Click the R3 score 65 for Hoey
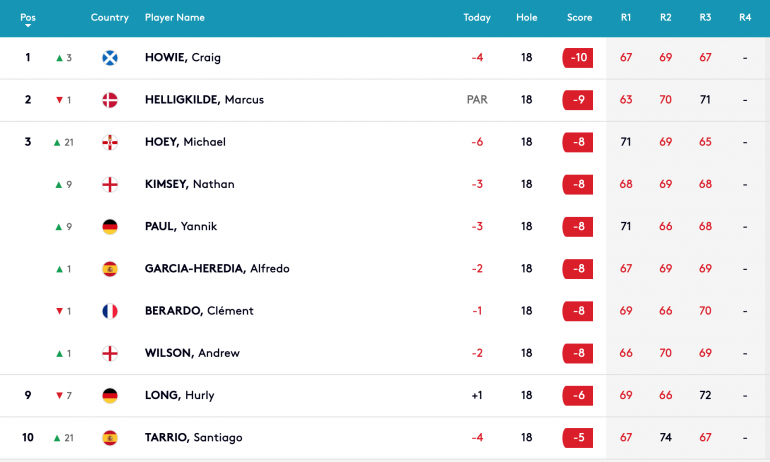 [x=705, y=142]
